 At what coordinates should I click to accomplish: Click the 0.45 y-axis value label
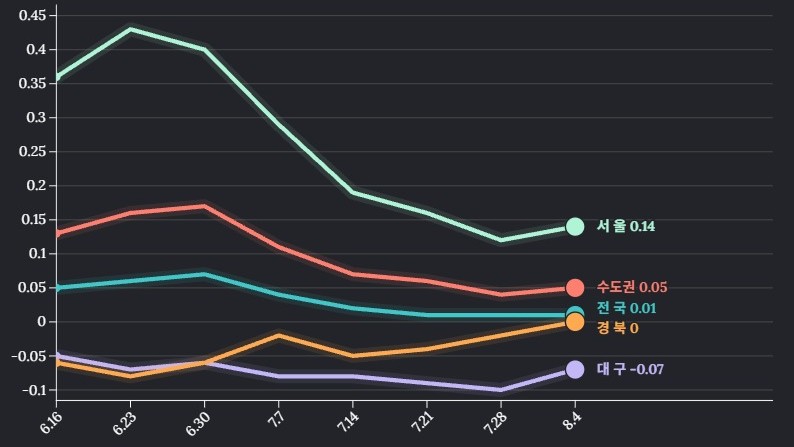32,16
